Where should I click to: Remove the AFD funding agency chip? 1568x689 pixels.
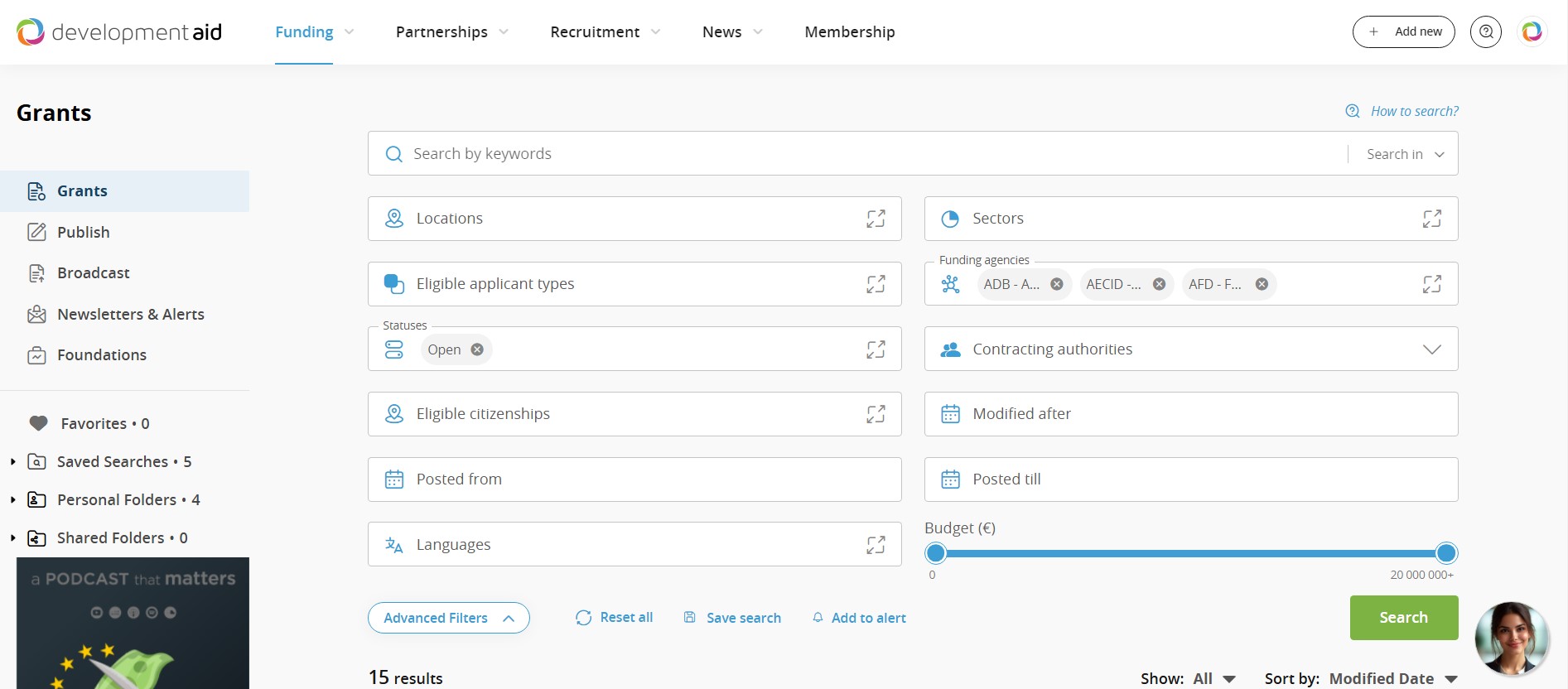pos(1262,284)
